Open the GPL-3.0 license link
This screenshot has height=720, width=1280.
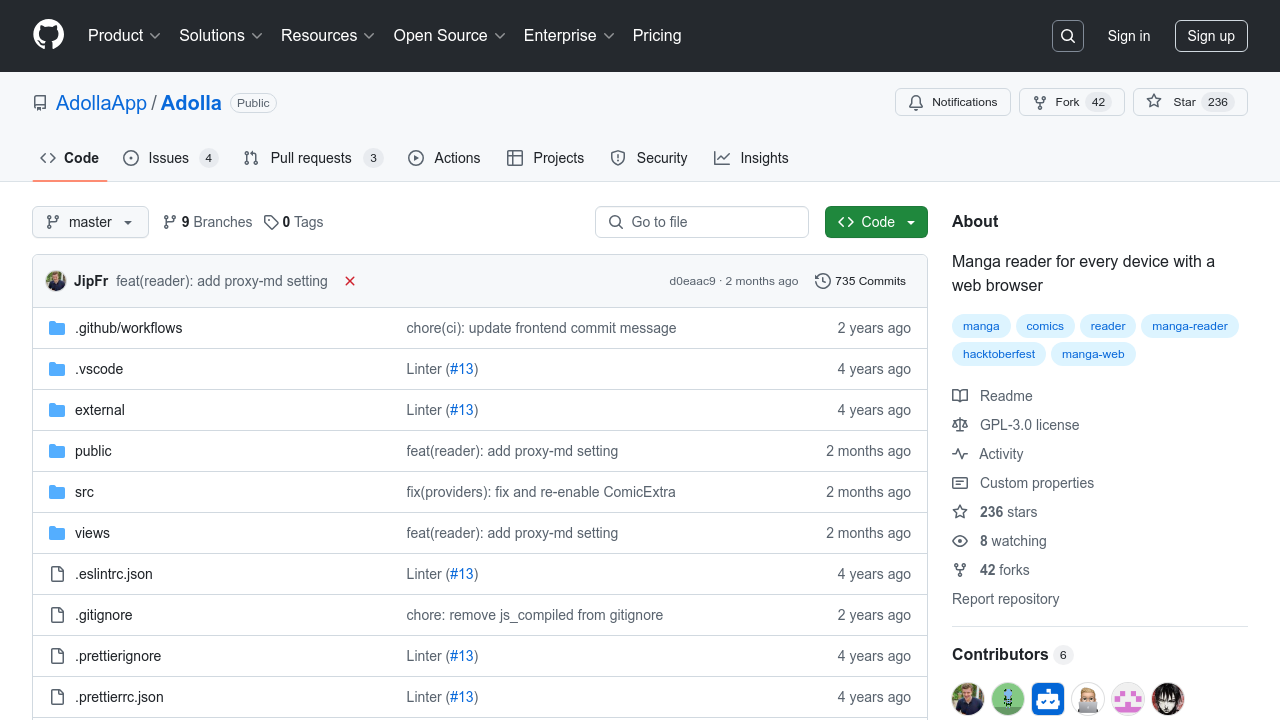1015,425
